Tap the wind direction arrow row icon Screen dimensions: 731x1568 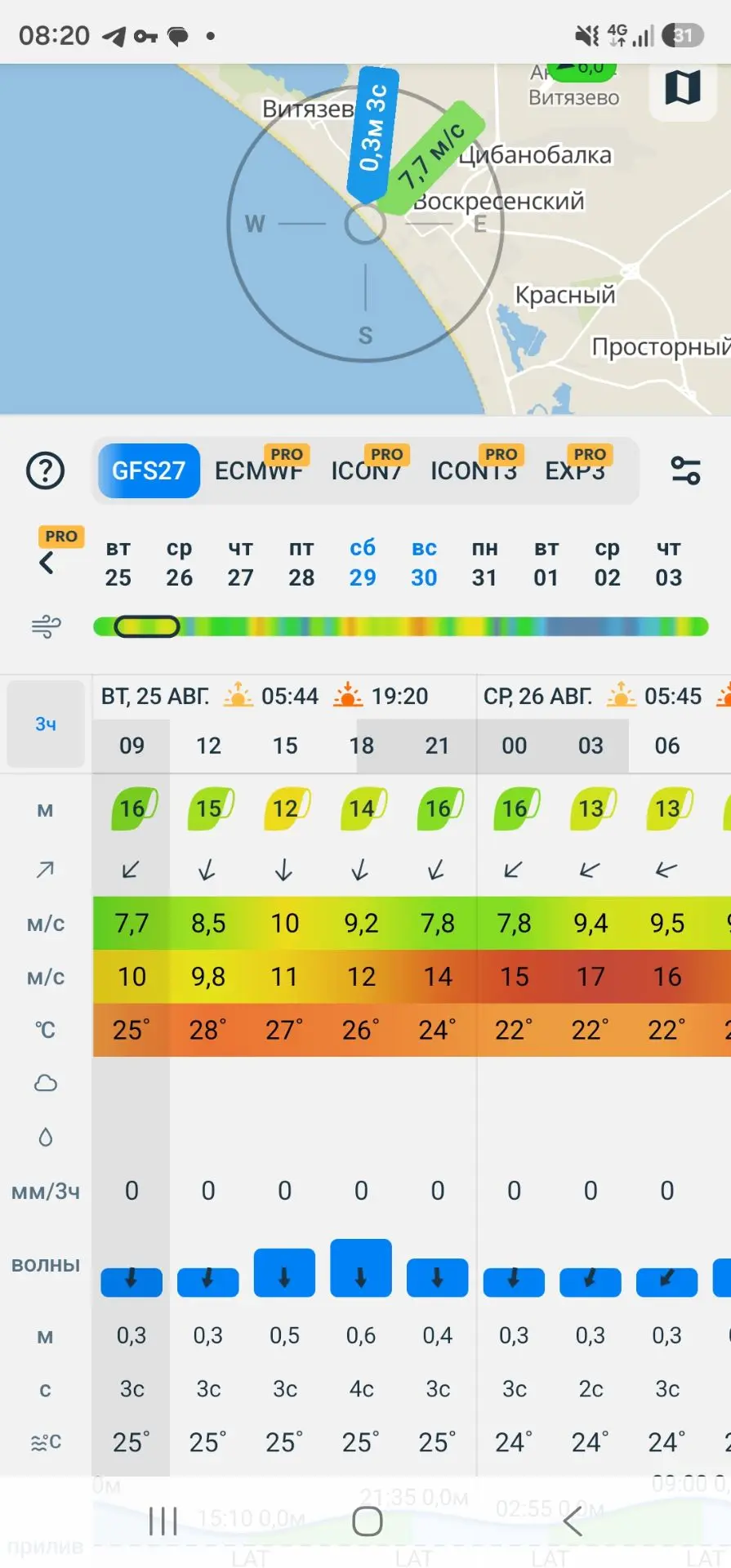point(46,871)
